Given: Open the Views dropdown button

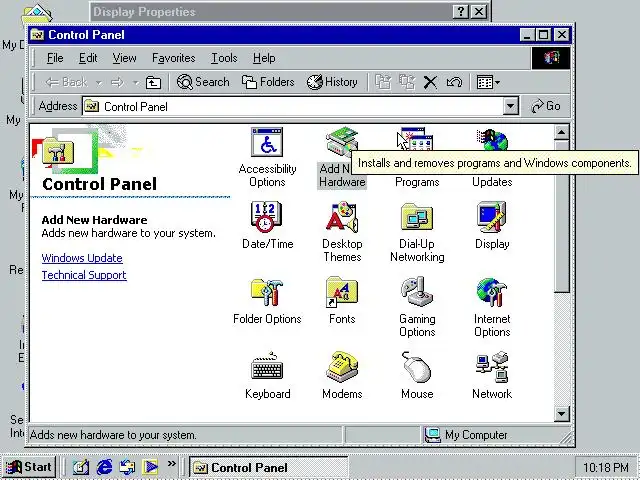Looking at the screenshot, I should click(x=488, y=82).
